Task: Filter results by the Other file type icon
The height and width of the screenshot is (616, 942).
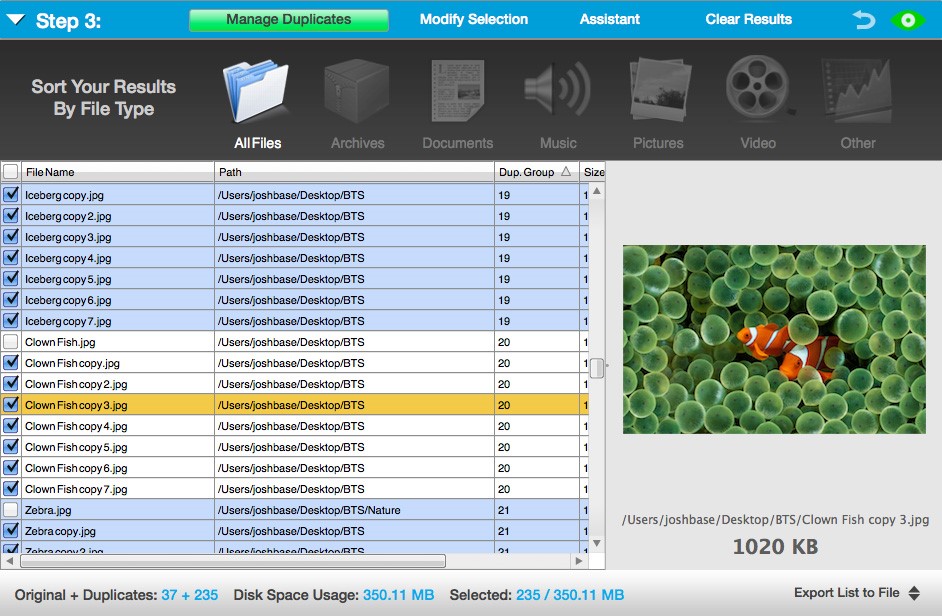Action: pyautogui.click(x=857, y=90)
